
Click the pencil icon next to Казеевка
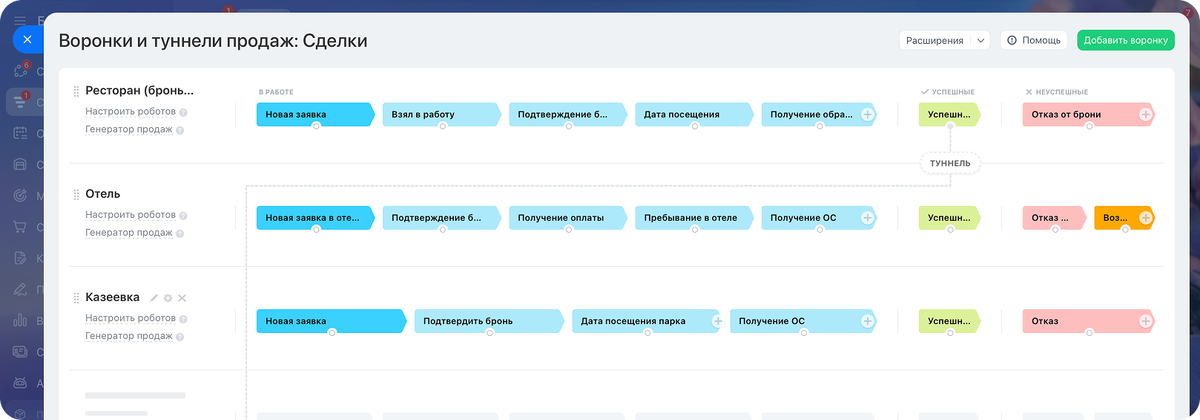(x=154, y=298)
